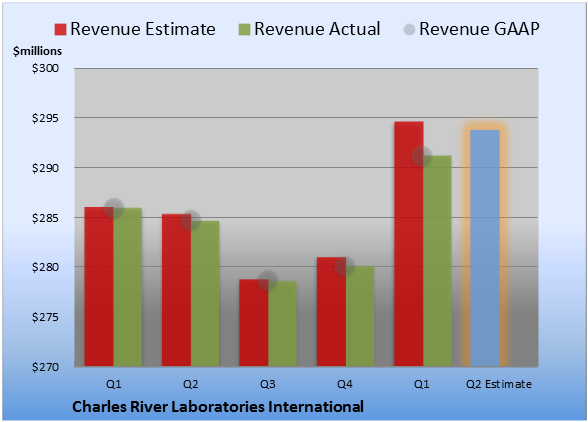The width and height of the screenshot is (588, 422).
Task: Click the "Q4" quarter label
Action: 345,384
